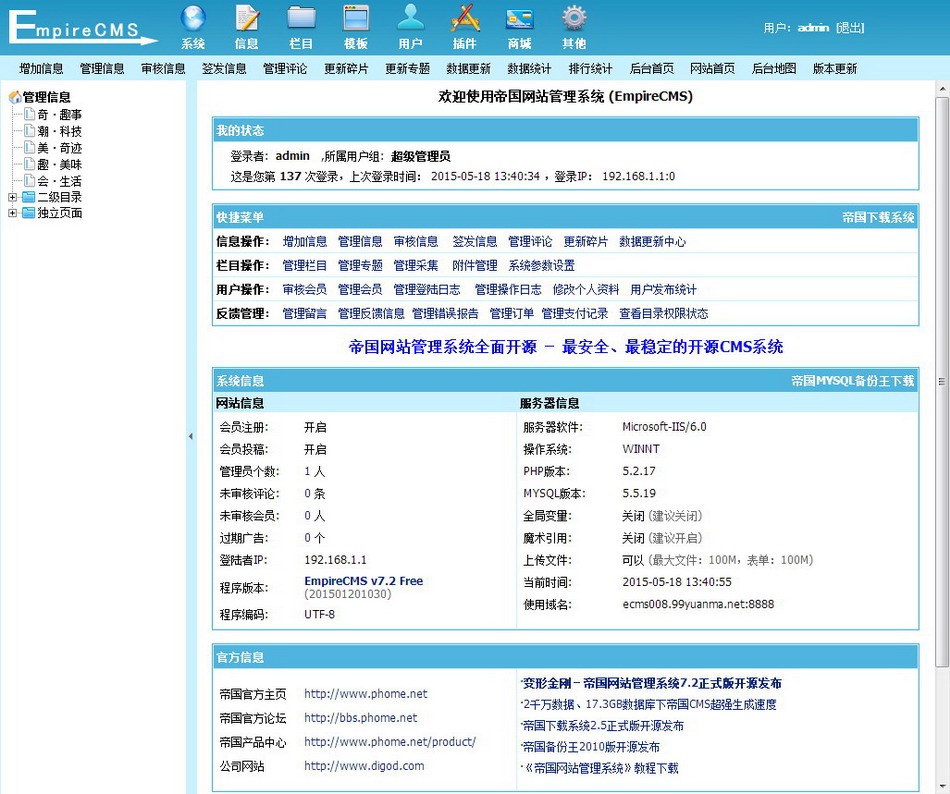Select 排行统计 in the top menu bar
Screen dimensions: 950x794
tap(590, 68)
